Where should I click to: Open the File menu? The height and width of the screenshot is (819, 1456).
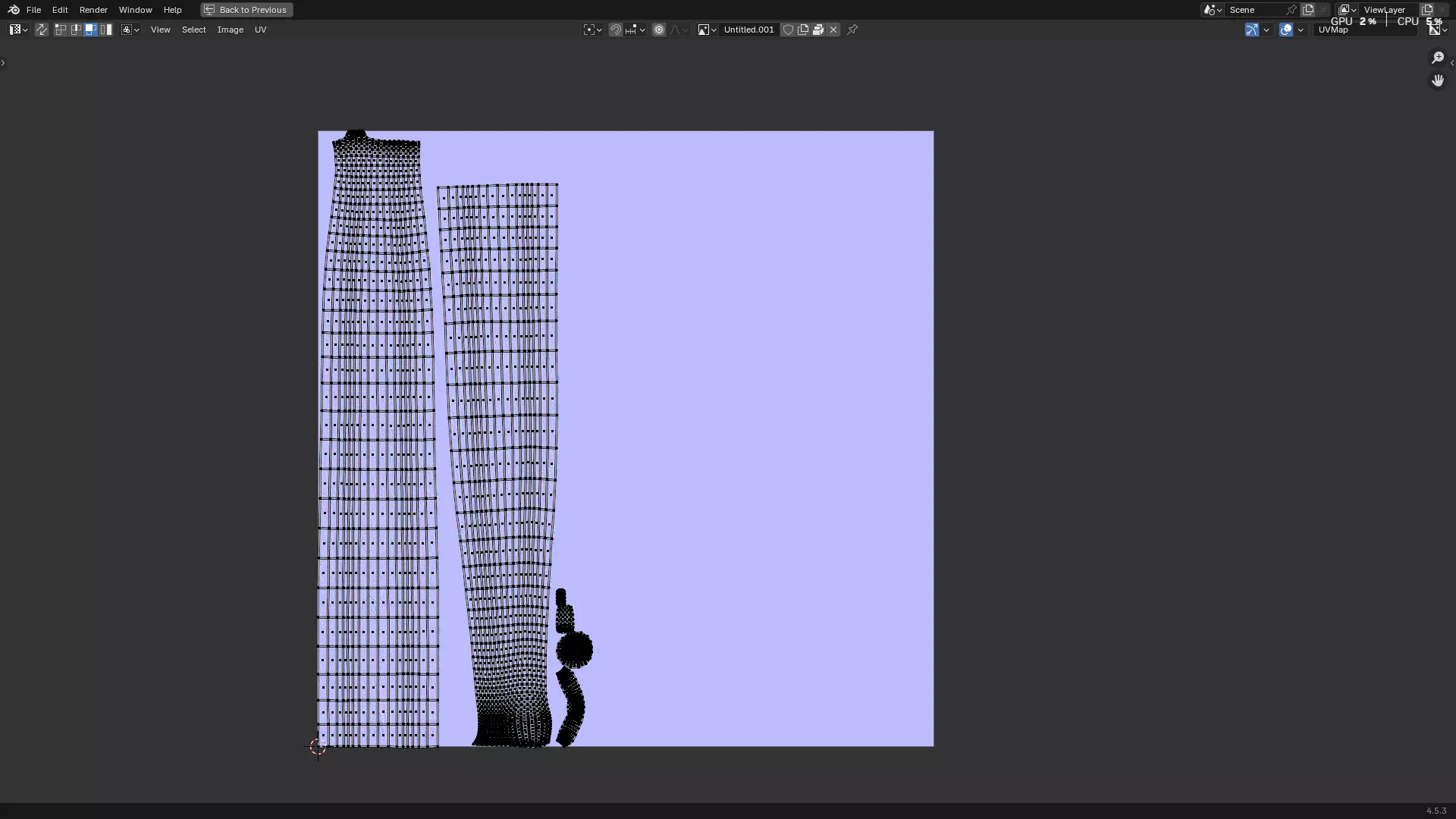33,10
